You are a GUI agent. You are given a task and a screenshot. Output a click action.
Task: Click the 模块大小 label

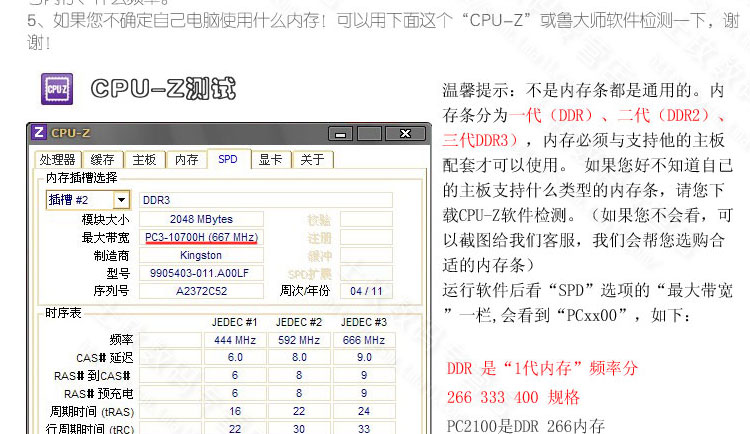click(106, 220)
